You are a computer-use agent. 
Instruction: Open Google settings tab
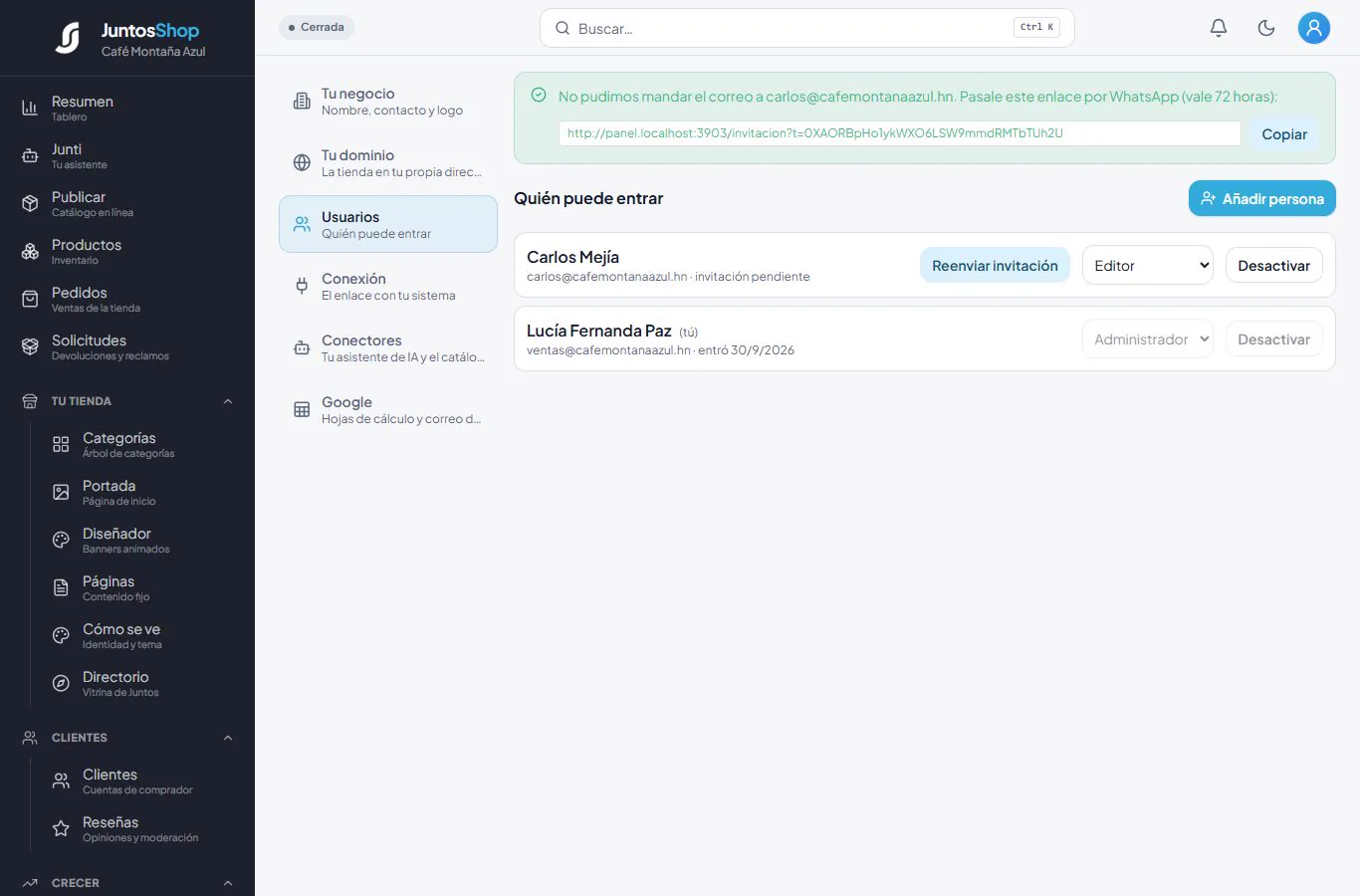point(388,409)
